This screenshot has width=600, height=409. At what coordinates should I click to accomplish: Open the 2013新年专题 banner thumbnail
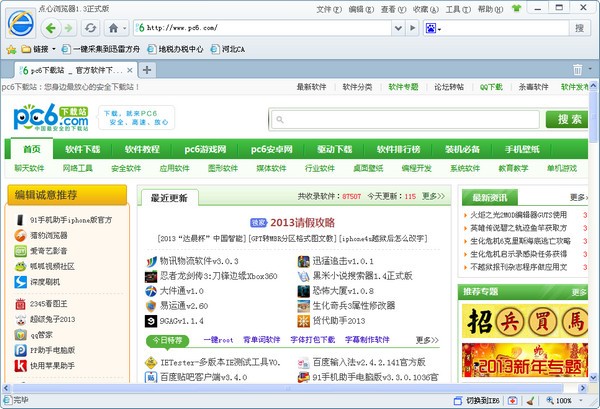coord(525,360)
